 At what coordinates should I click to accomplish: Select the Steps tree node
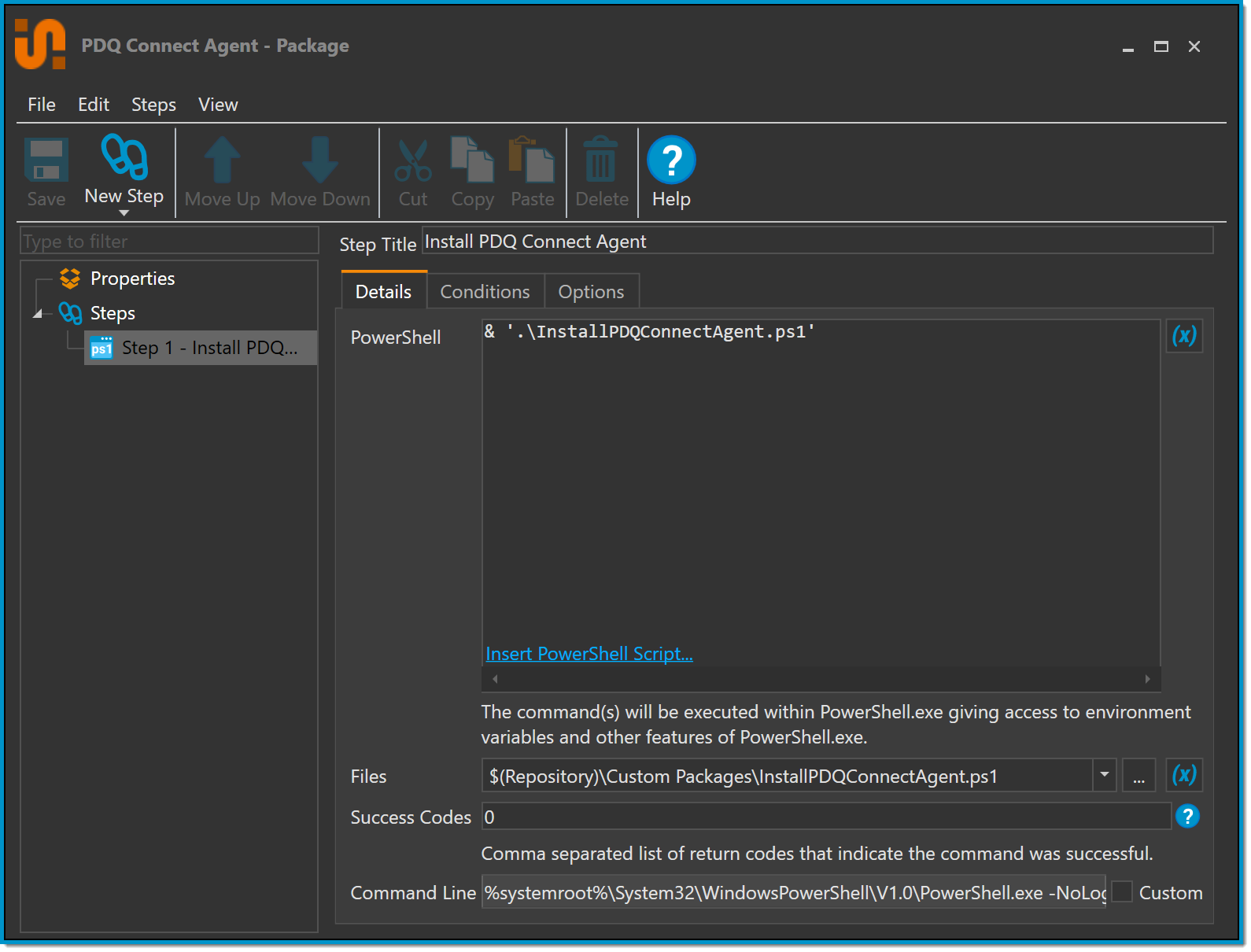(x=113, y=313)
